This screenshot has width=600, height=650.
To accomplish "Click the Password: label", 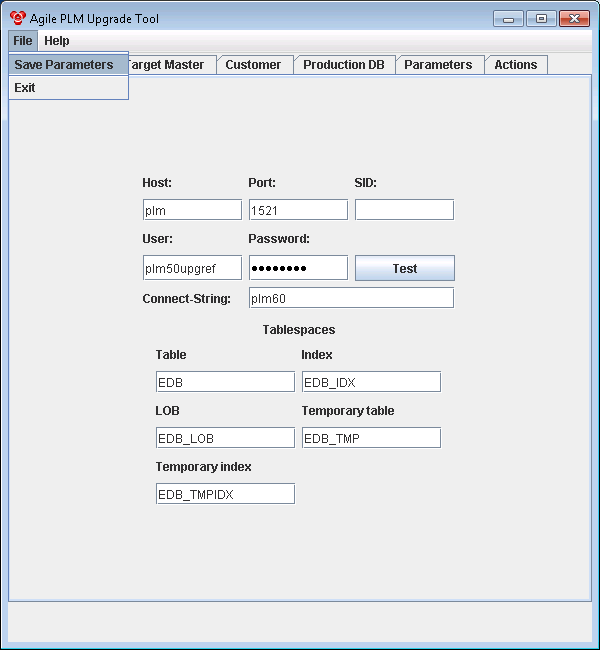I will click(279, 239).
